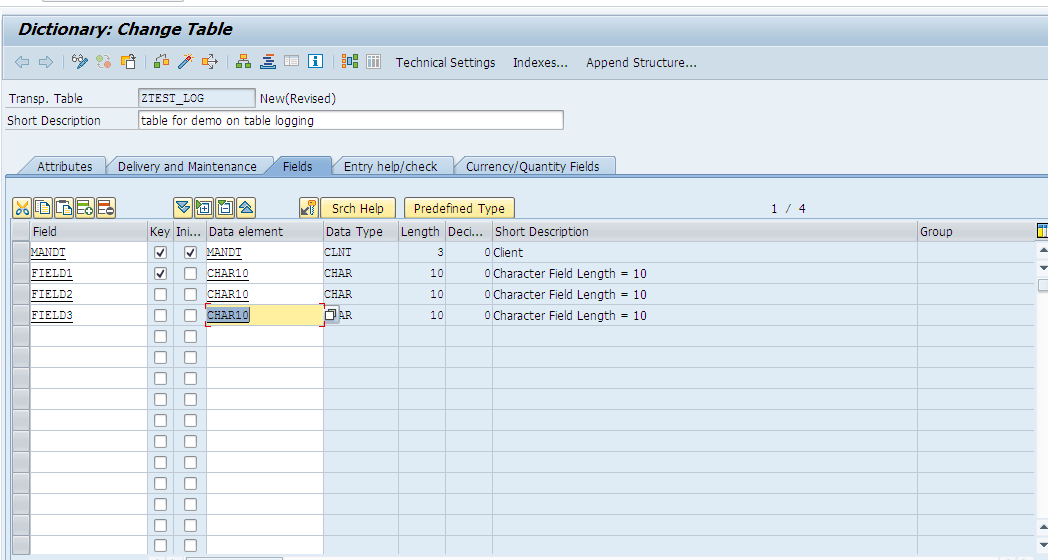Viewport: 1048px width, 560px height.
Task: Click the graphic view icon
Action: pos(350,62)
